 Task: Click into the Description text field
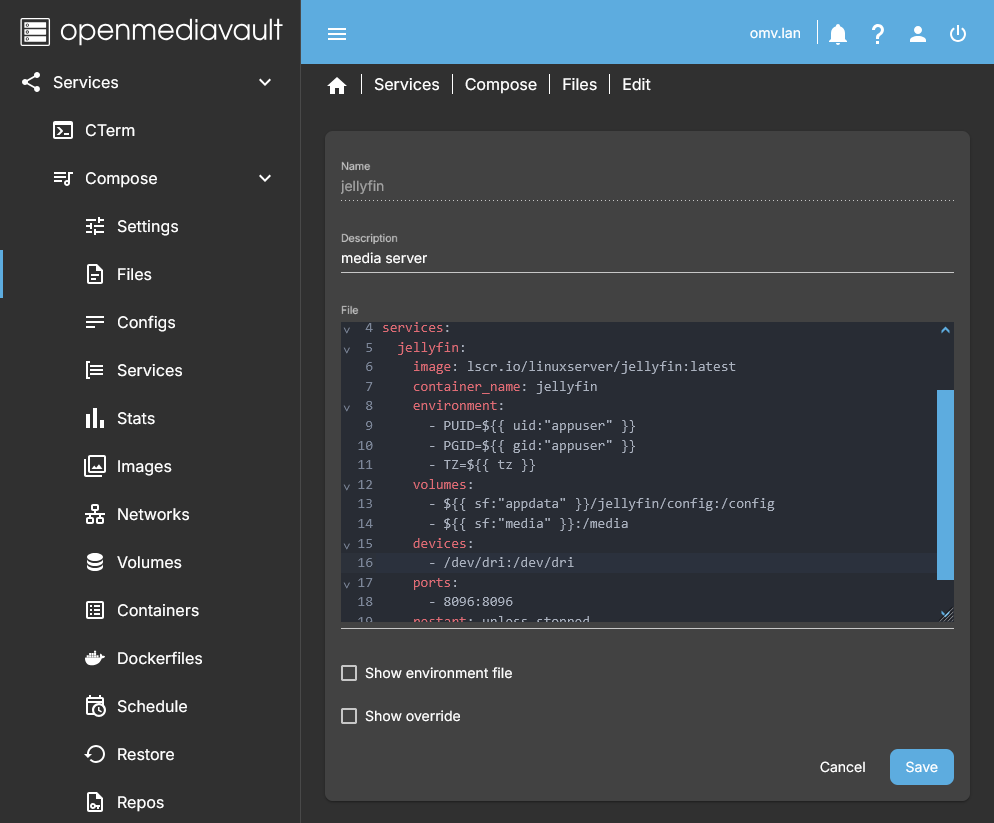(x=646, y=258)
